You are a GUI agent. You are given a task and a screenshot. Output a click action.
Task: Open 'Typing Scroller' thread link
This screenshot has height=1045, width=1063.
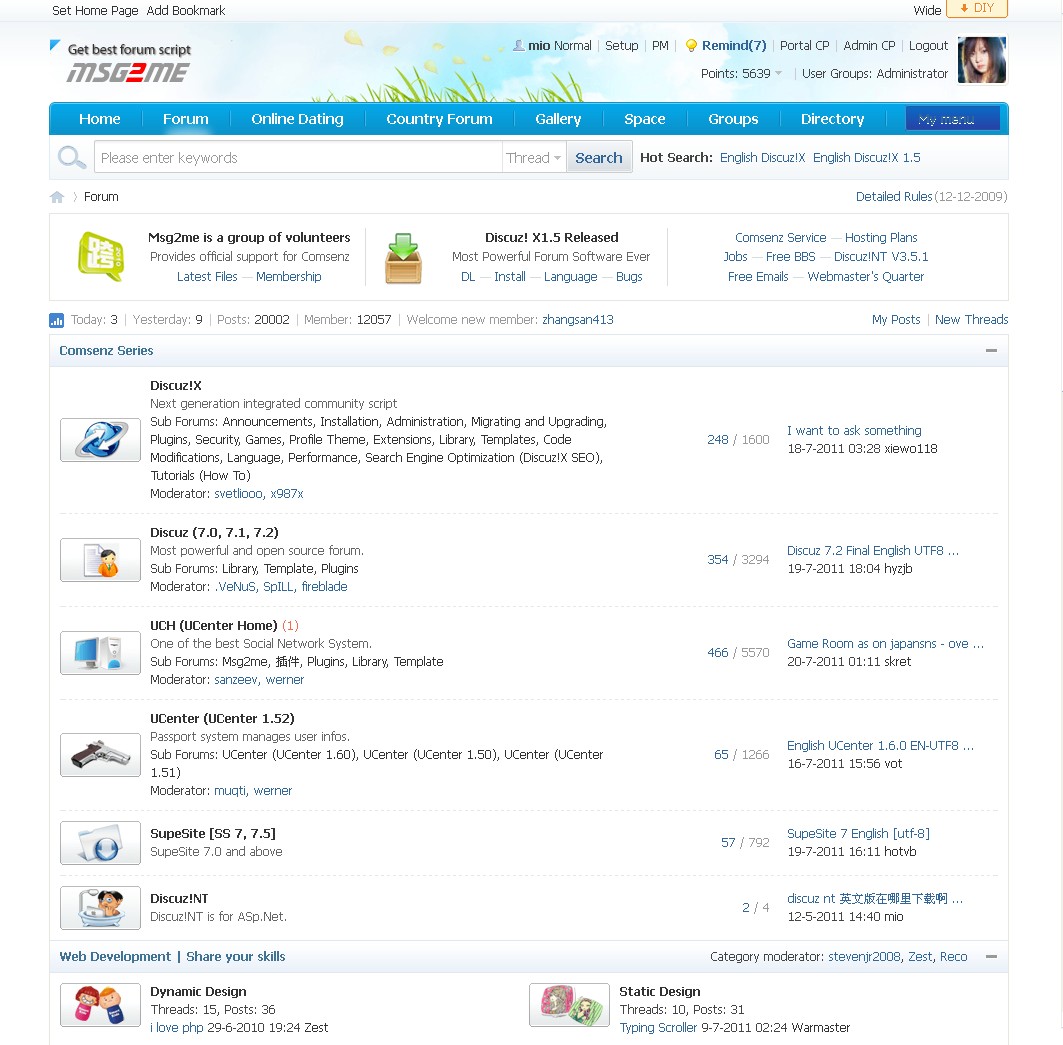pyautogui.click(x=658, y=1027)
